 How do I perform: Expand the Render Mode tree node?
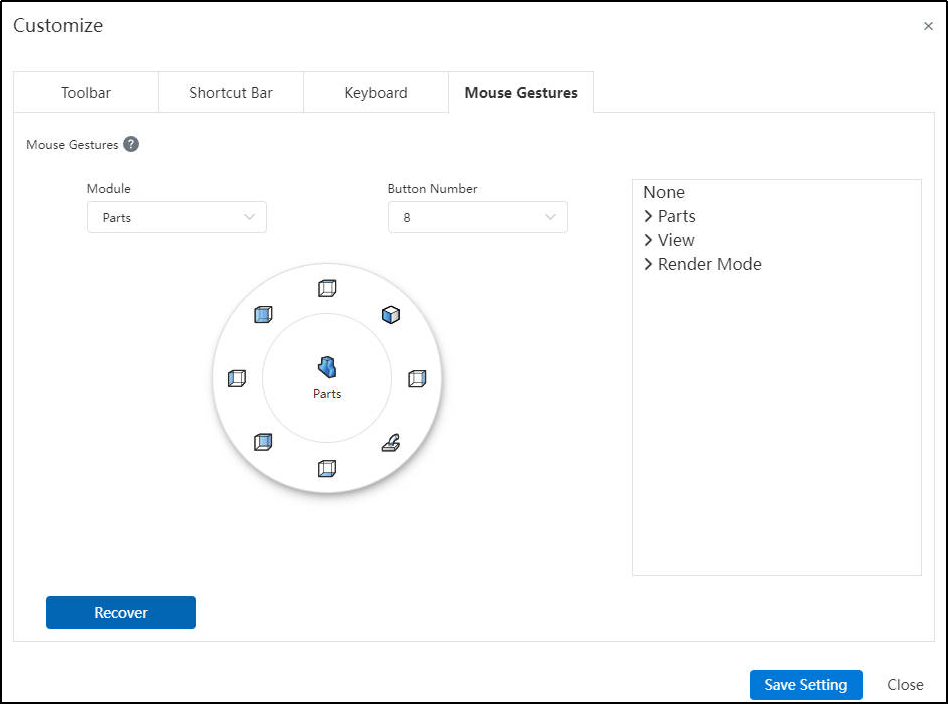click(x=648, y=264)
